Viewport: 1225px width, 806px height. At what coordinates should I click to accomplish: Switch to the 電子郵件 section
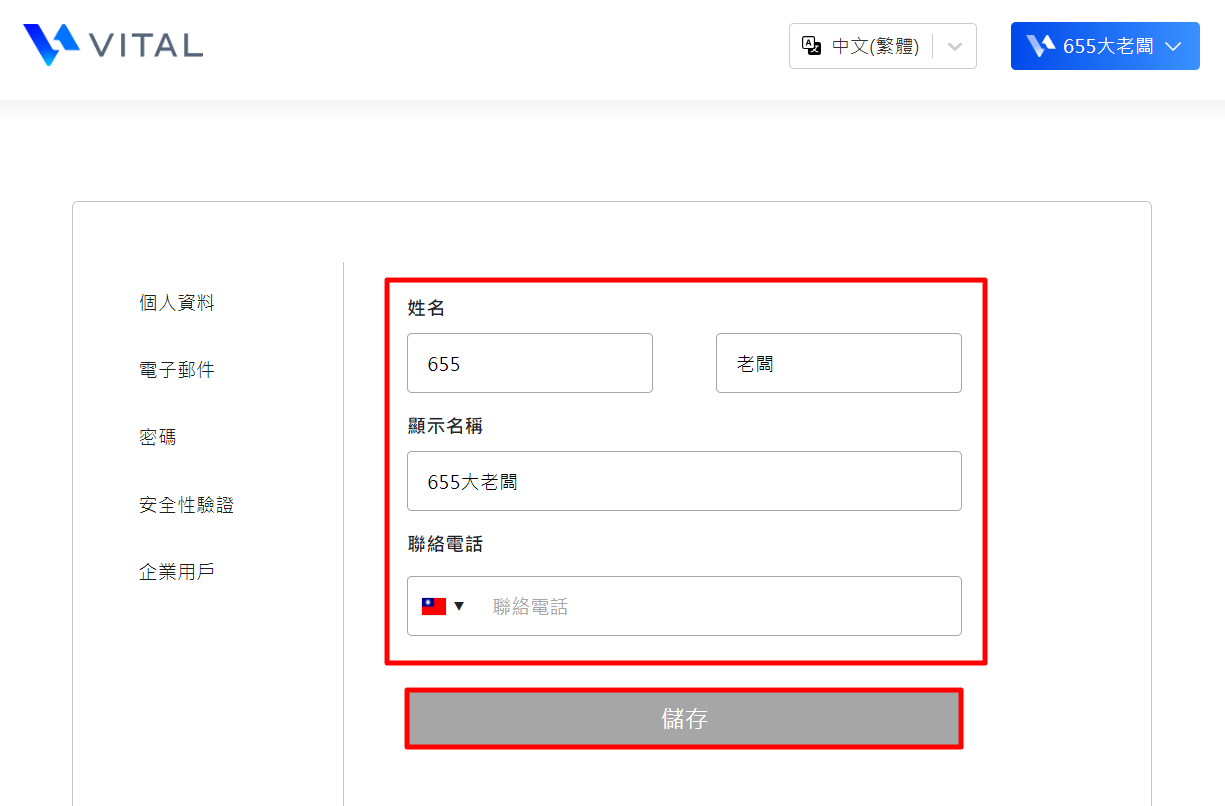[177, 370]
